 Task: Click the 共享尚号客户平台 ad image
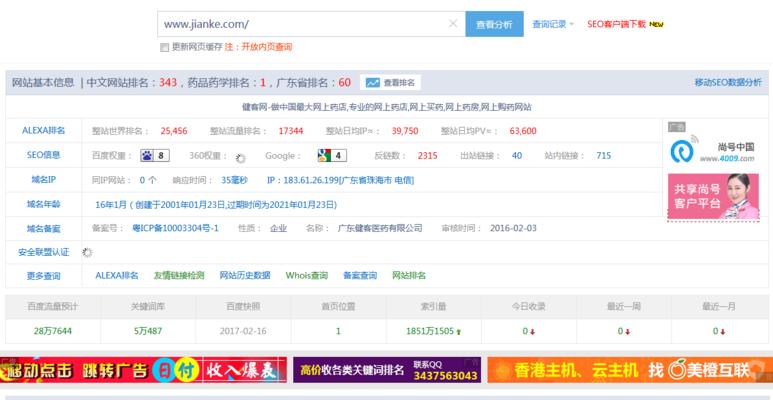point(713,196)
